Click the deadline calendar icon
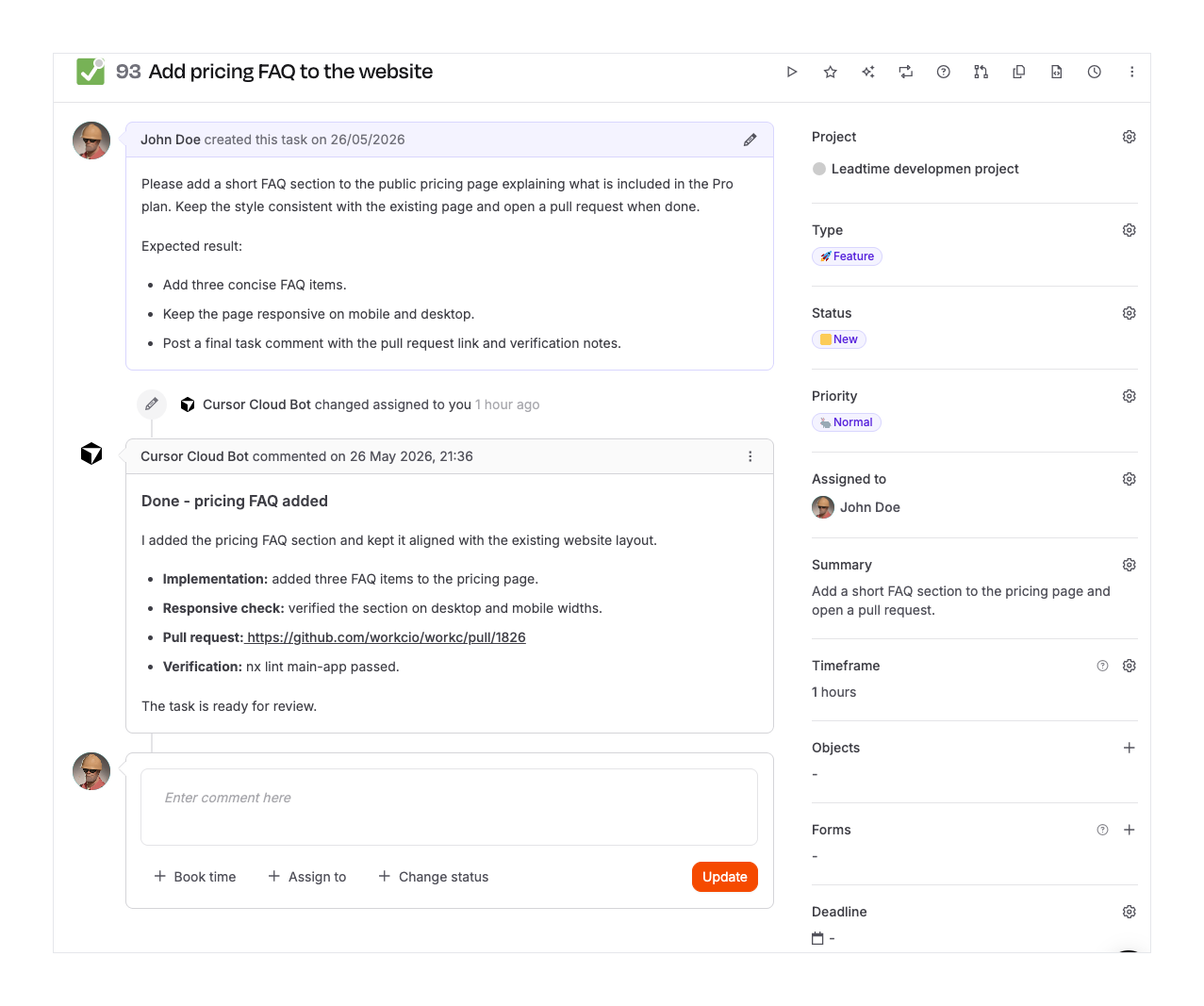 [817, 938]
